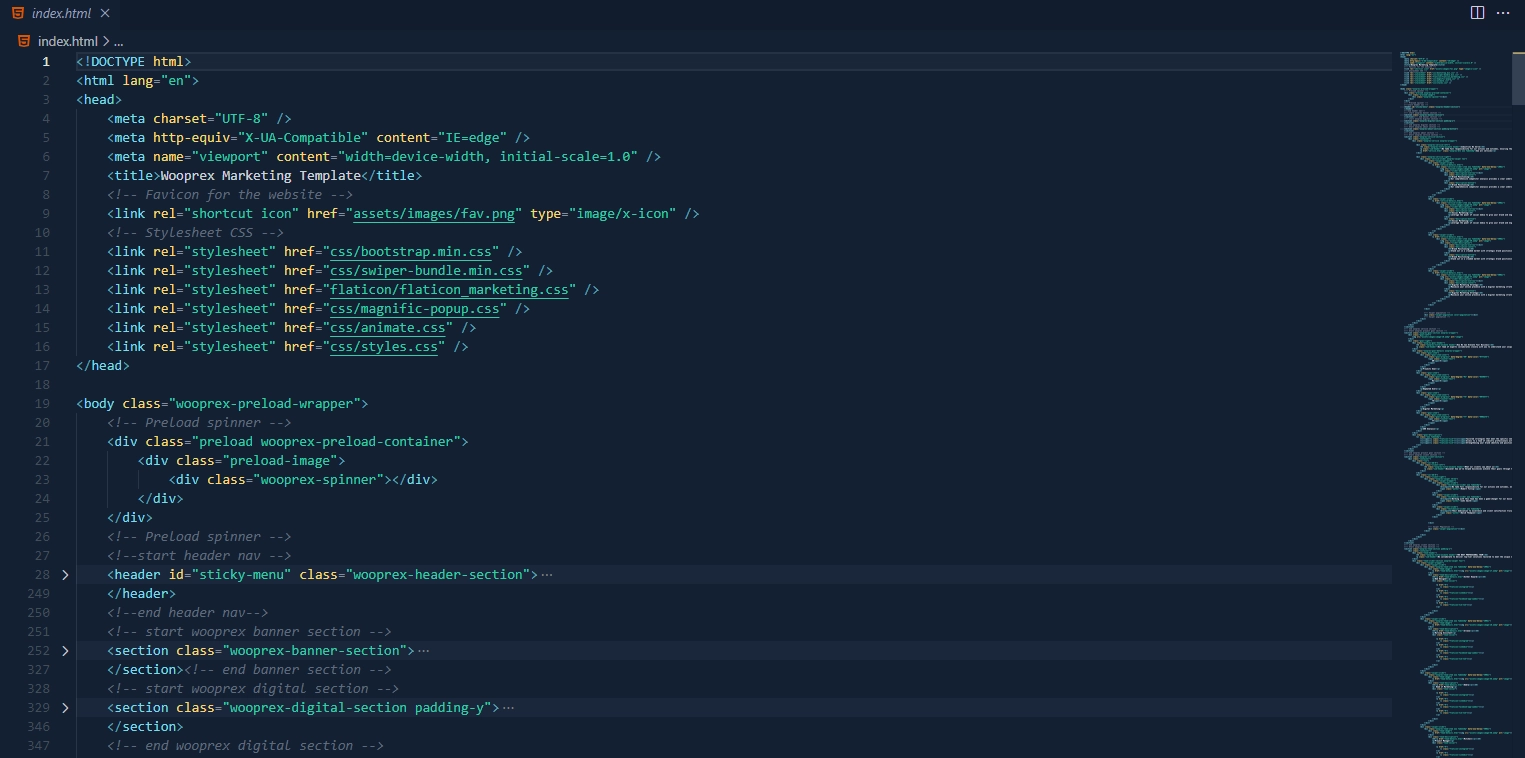Click line number 19 in the gutter

tap(42, 403)
